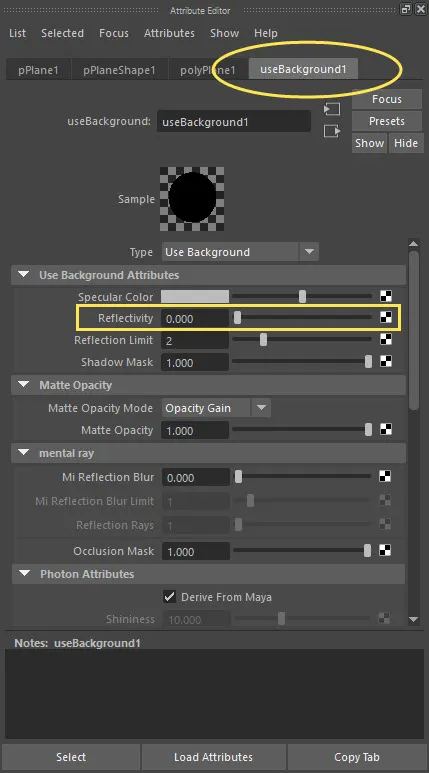Screen dimensions: 429x773
Task: Click the Show button beside Hide
Action: point(369,143)
